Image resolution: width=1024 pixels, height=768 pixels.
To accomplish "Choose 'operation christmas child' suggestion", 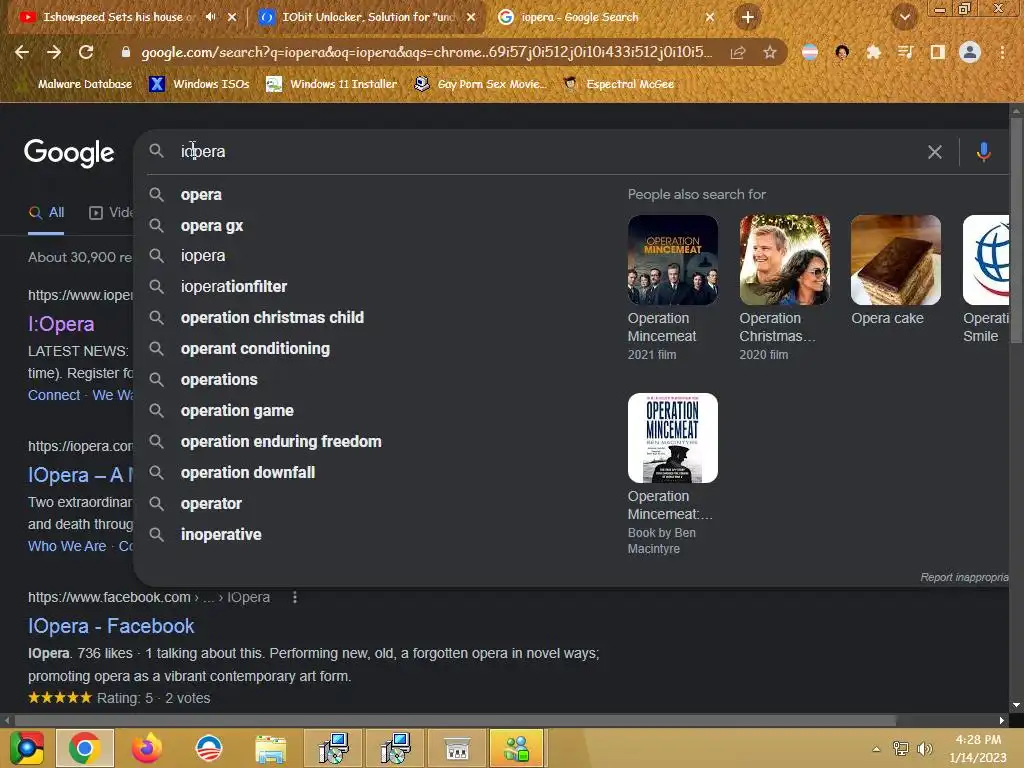I will coord(272,317).
